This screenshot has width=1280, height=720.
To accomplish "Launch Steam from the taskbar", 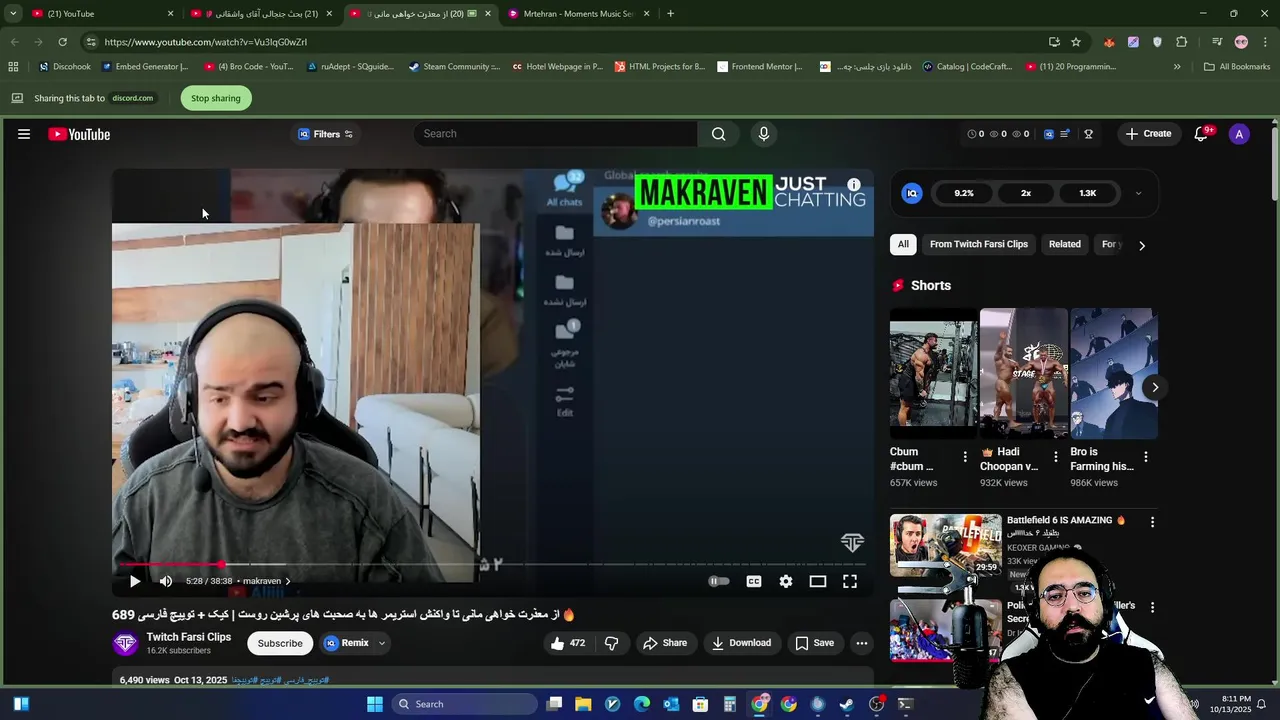I will [847, 704].
